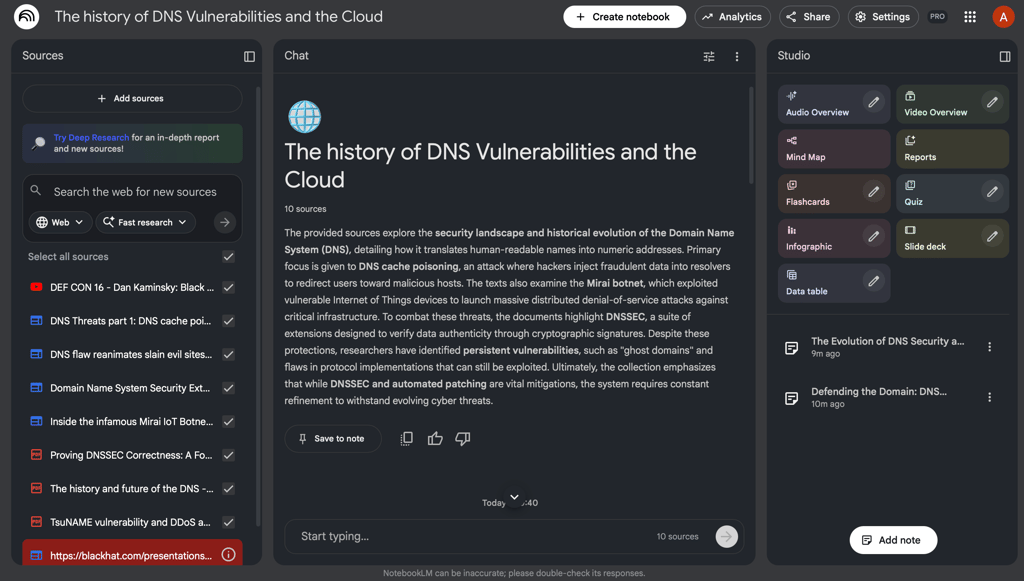Click the notebook title in header
Viewport: 1024px width, 581px height.
click(219, 17)
